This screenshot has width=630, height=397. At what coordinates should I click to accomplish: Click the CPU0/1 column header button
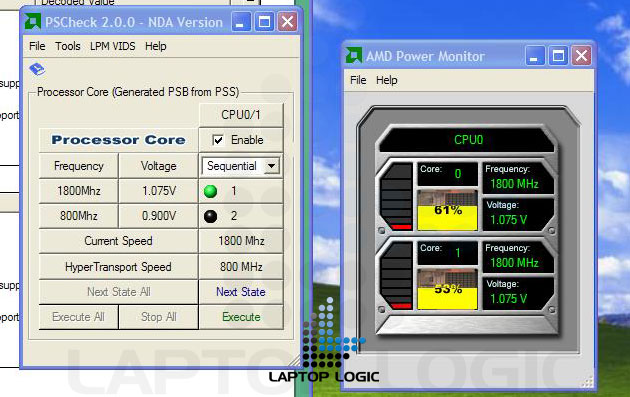241,115
